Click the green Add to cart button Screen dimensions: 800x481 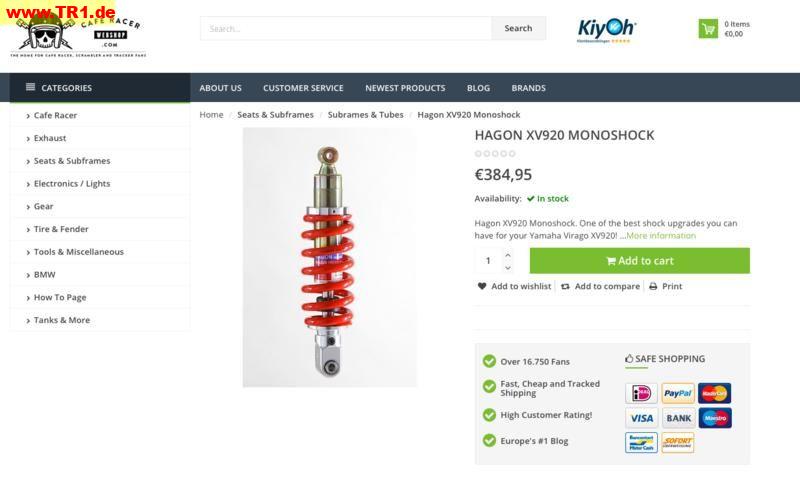tap(640, 261)
